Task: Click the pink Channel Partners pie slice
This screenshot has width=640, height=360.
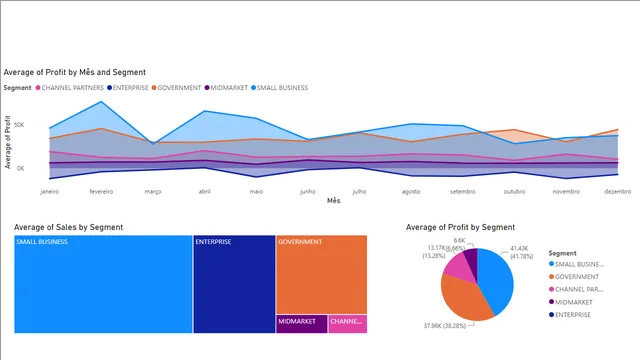Action: (x=460, y=268)
